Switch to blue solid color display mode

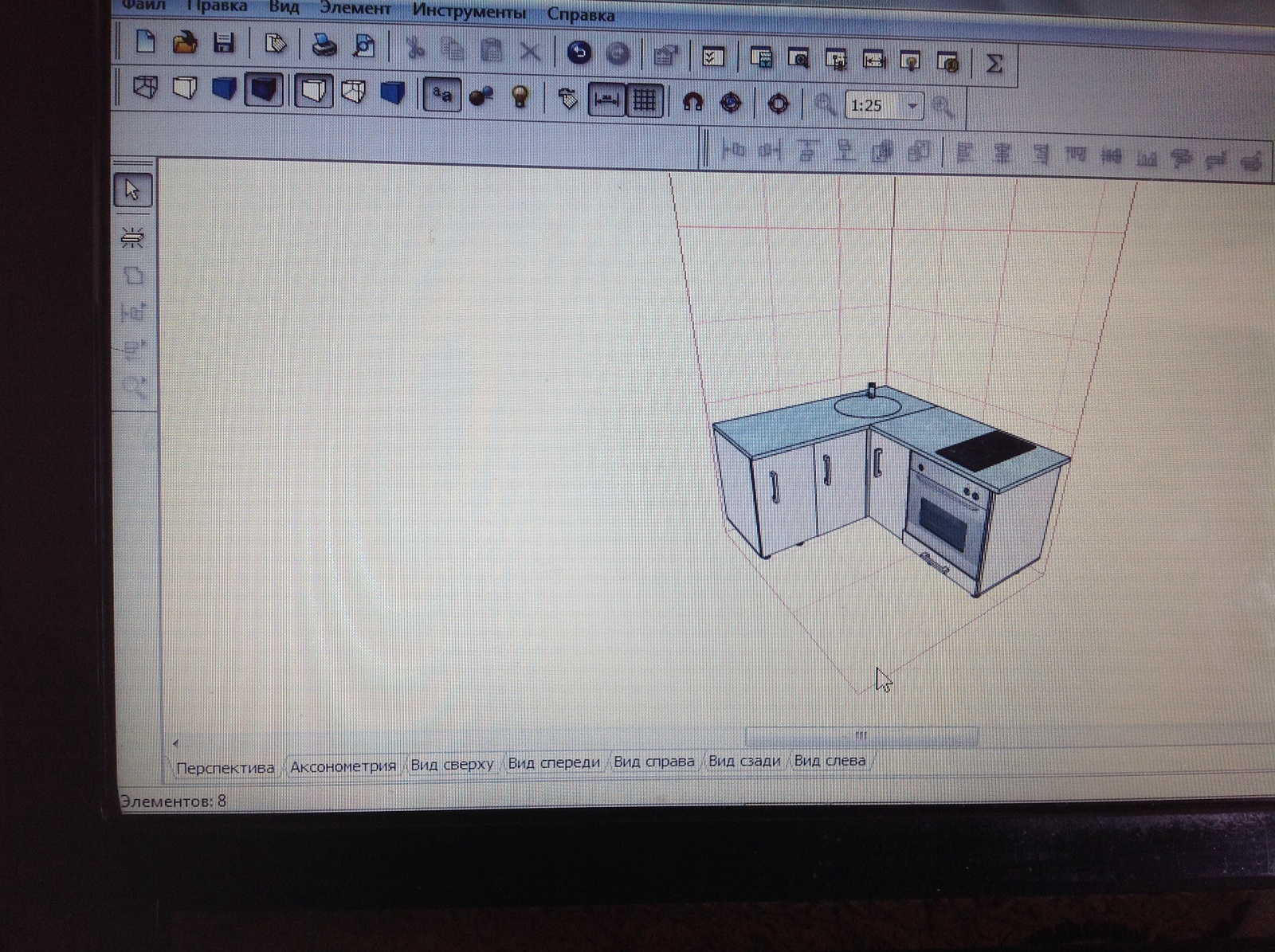tap(224, 88)
